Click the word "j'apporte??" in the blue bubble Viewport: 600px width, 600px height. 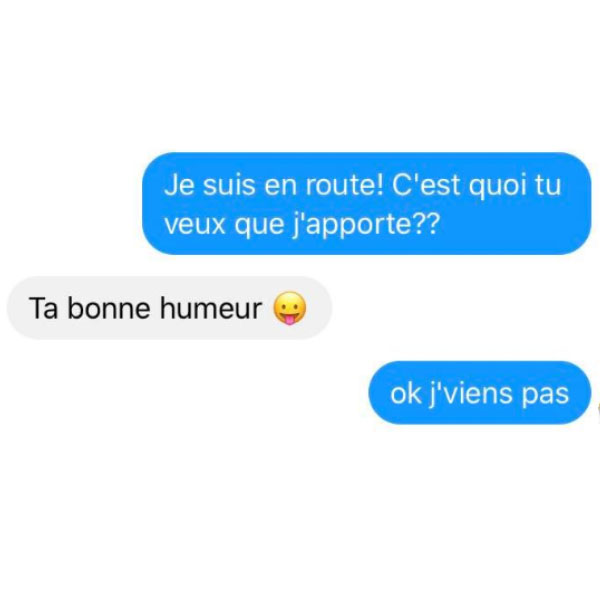click(x=366, y=224)
